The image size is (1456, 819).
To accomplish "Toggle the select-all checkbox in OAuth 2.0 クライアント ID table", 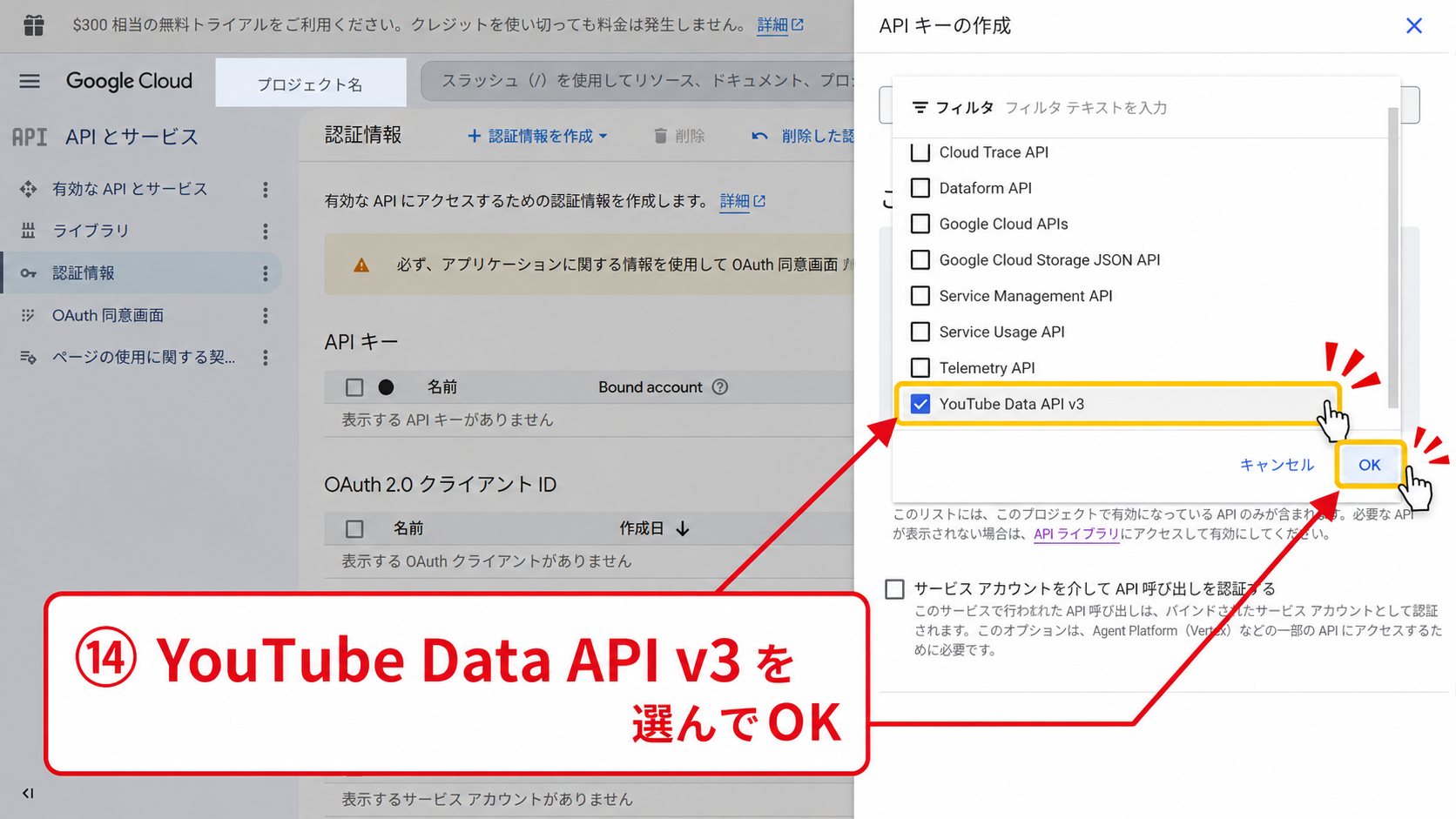I will tap(354, 529).
